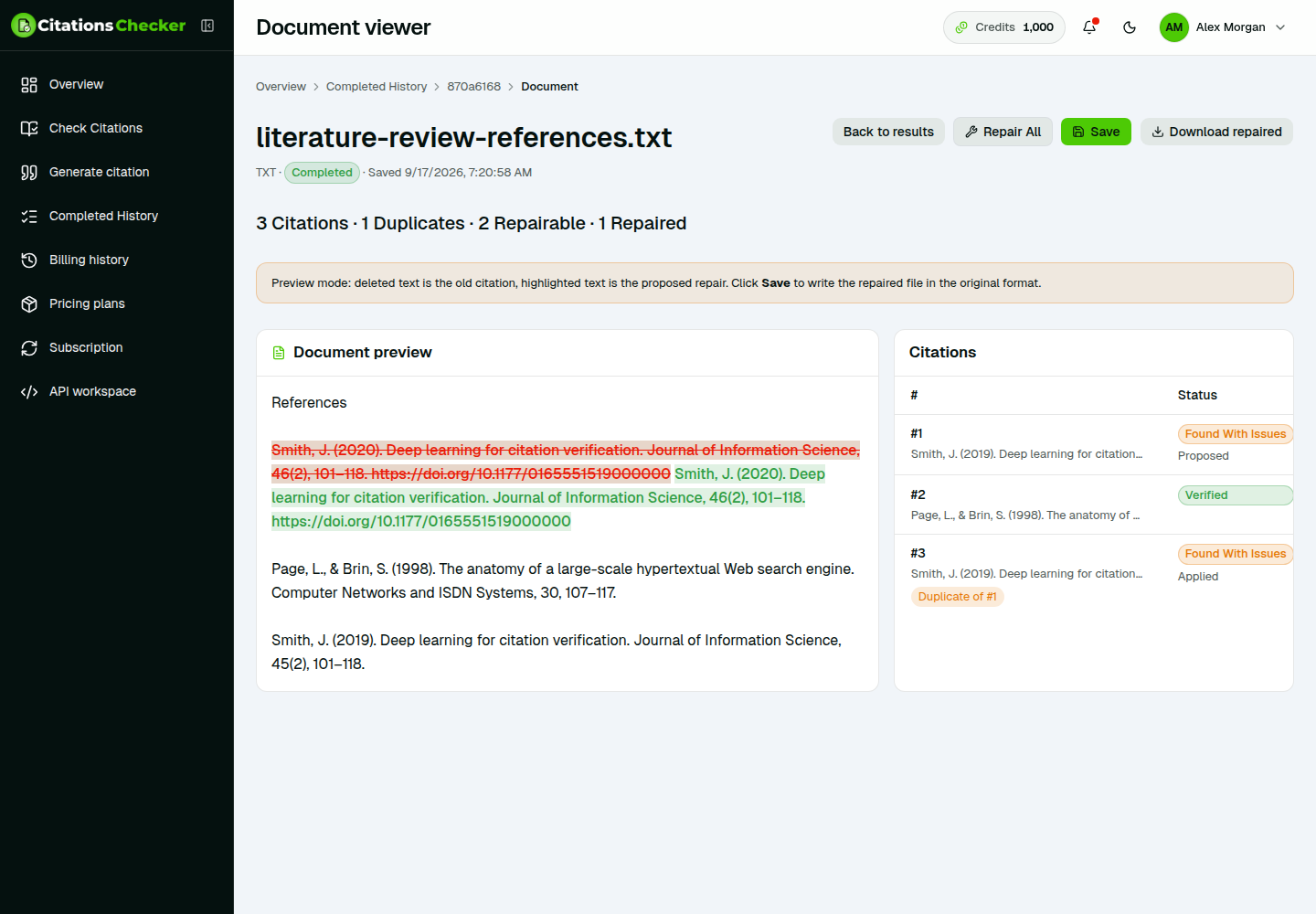Click Download repaired button

point(1216,132)
